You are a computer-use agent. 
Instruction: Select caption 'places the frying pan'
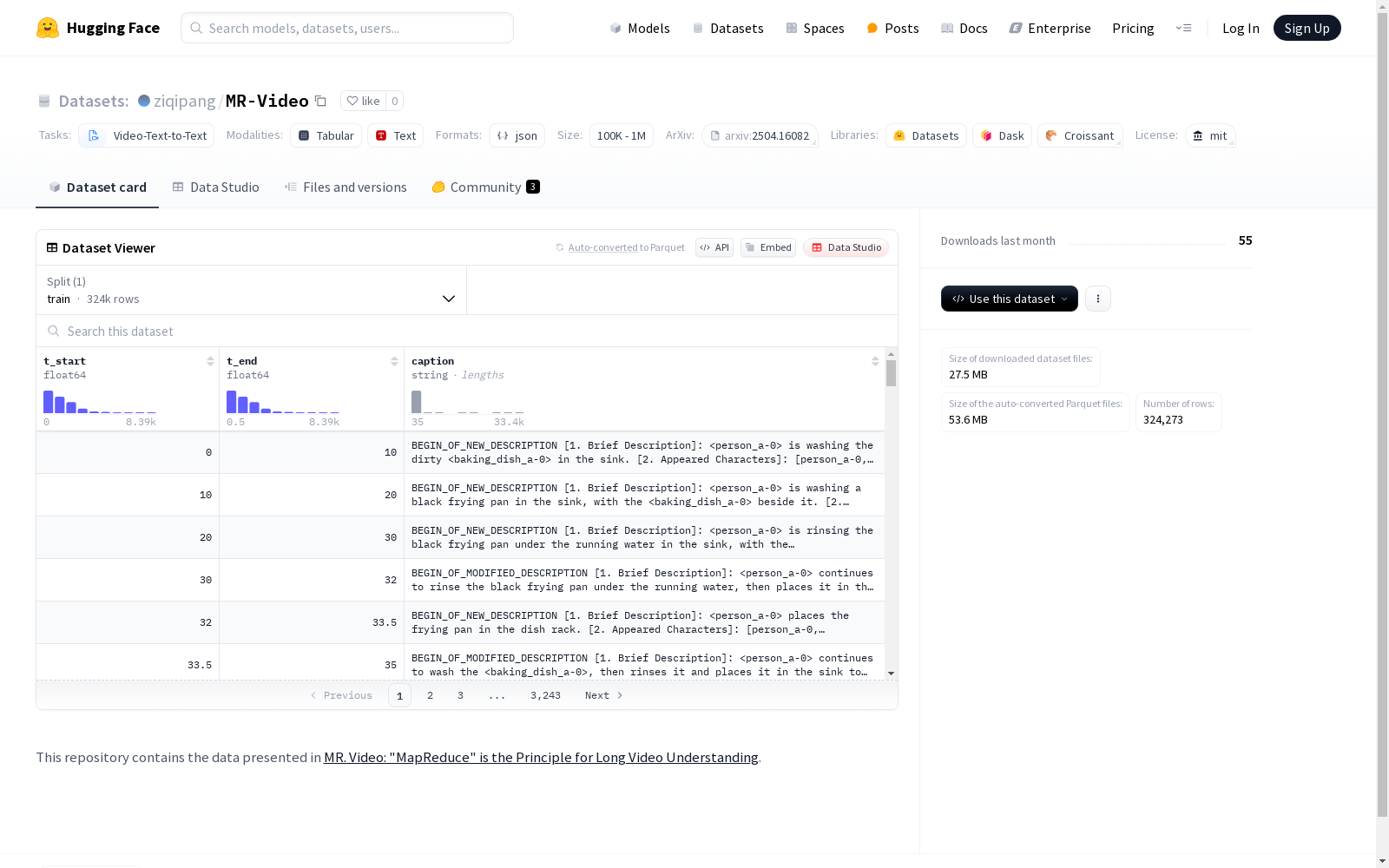(642, 622)
